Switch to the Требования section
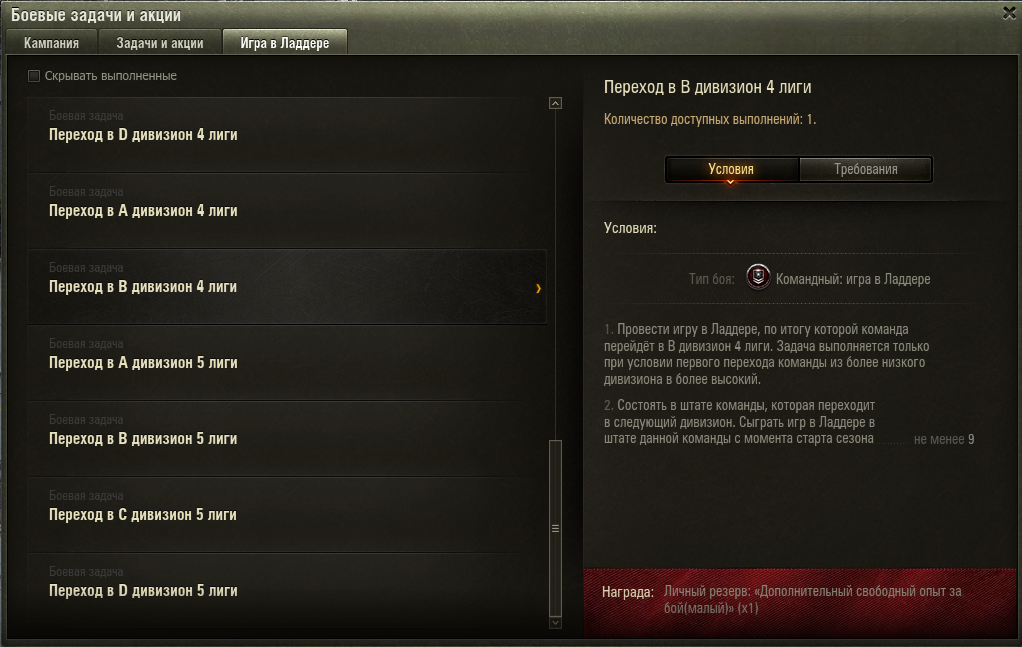The width and height of the screenshot is (1022, 647). [866, 169]
